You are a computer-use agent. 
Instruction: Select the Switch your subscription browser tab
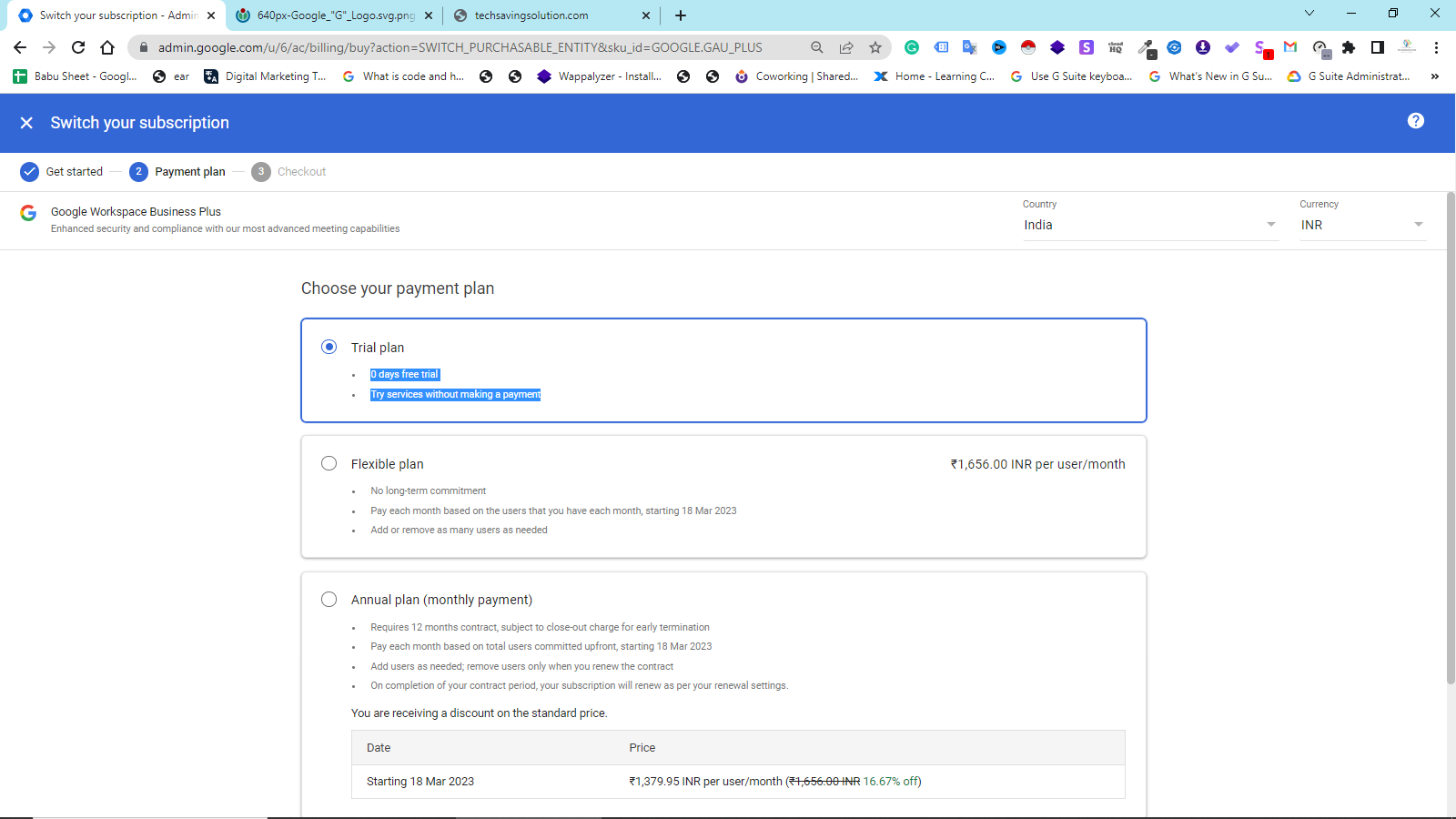[116, 15]
